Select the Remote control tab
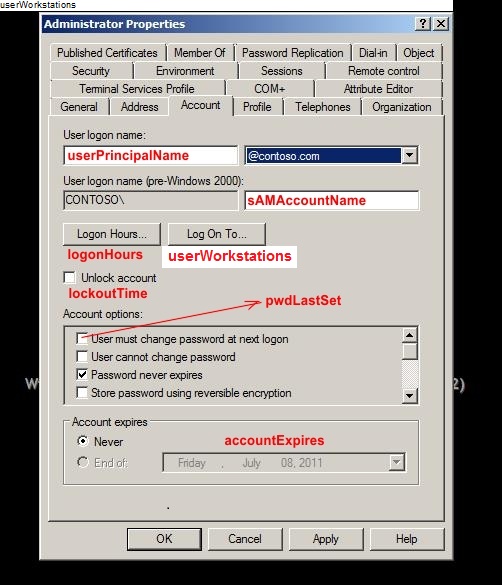 pyautogui.click(x=384, y=71)
